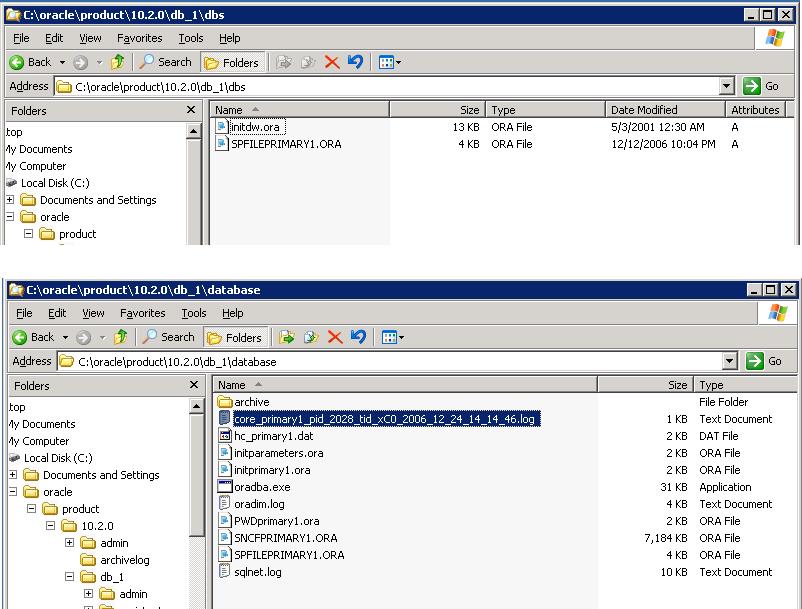The width and height of the screenshot is (802, 609).
Task: Sort by Date Modified column
Action: [x=665, y=110]
